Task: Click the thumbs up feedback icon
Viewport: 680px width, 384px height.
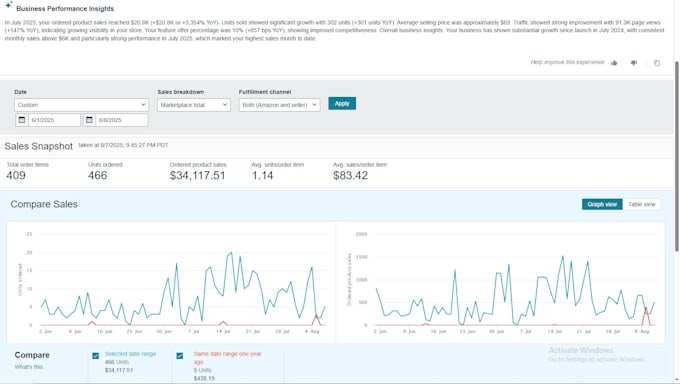Action: click(614, 63)
